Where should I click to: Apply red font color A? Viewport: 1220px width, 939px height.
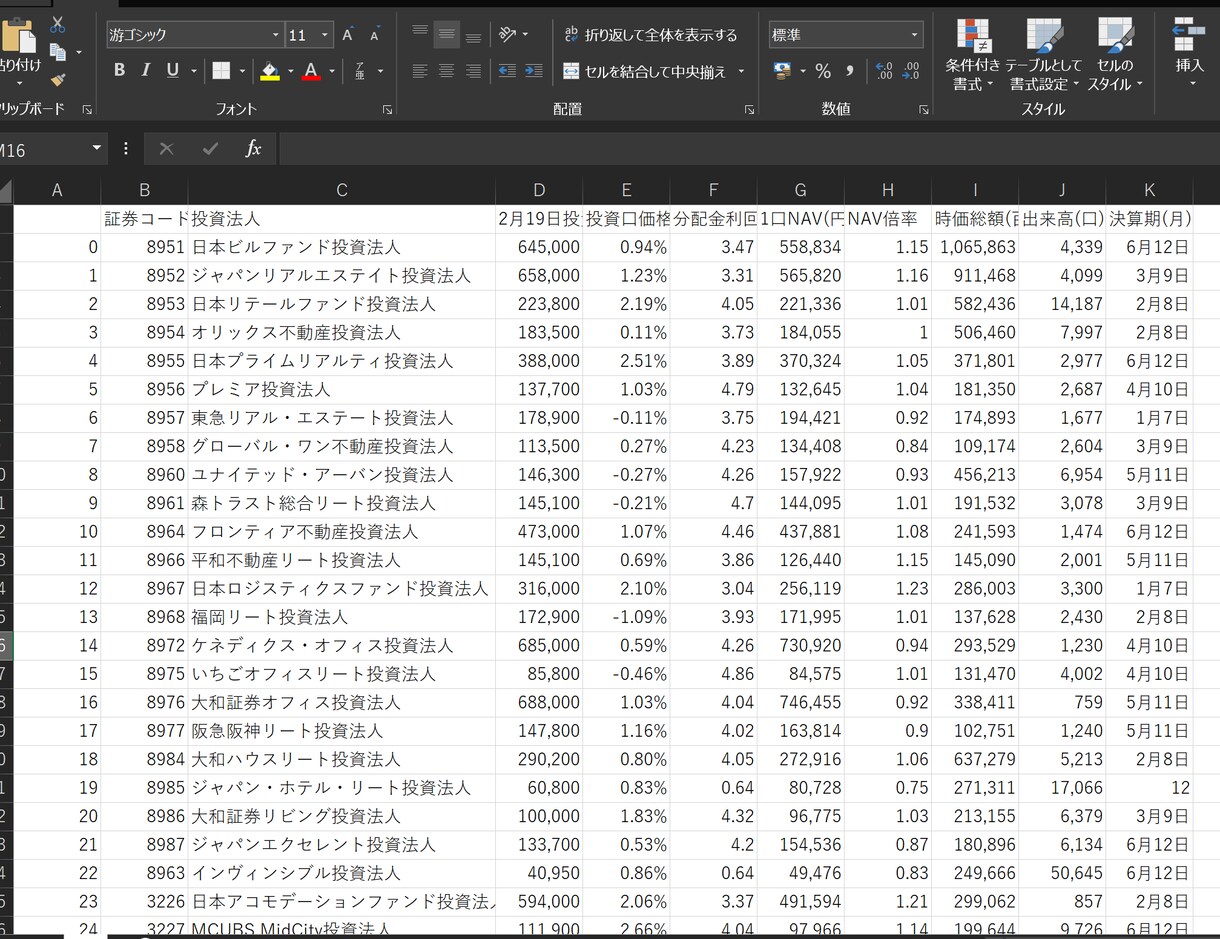pos(310,71)
